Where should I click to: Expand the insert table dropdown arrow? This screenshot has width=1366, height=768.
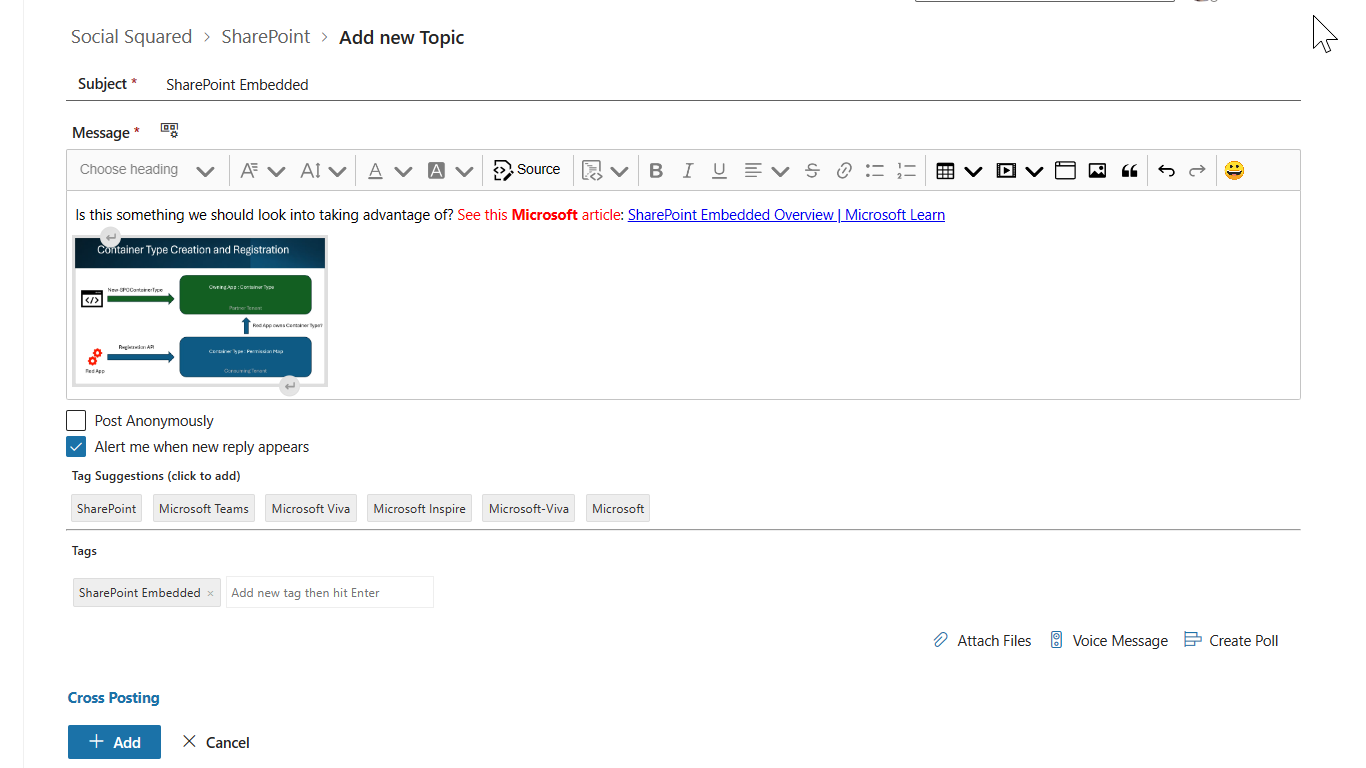click(x=973, y=171)
